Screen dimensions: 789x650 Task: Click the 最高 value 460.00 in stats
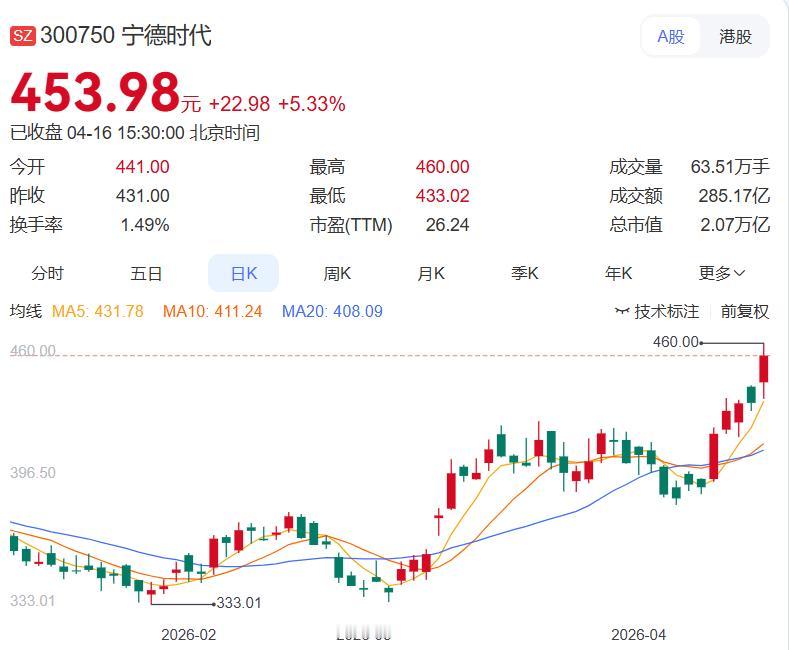click(442, 167)
